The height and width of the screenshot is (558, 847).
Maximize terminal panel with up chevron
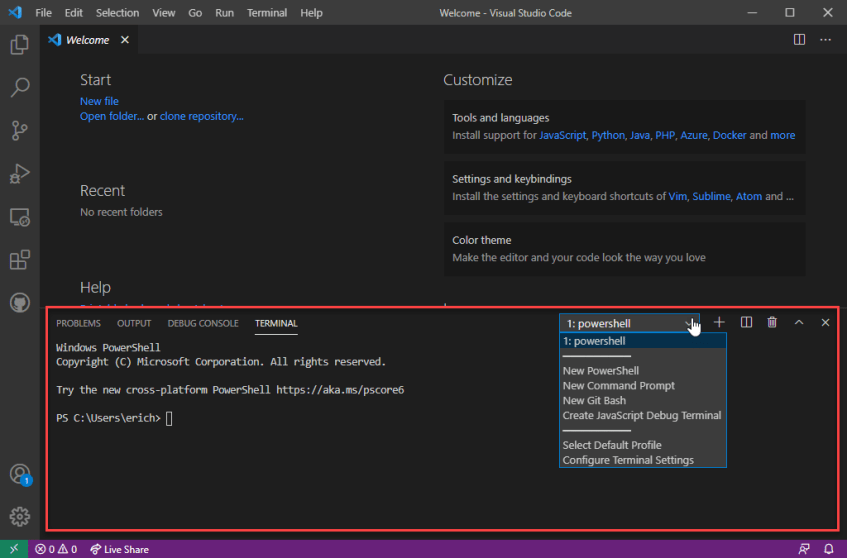click(799, 322)
